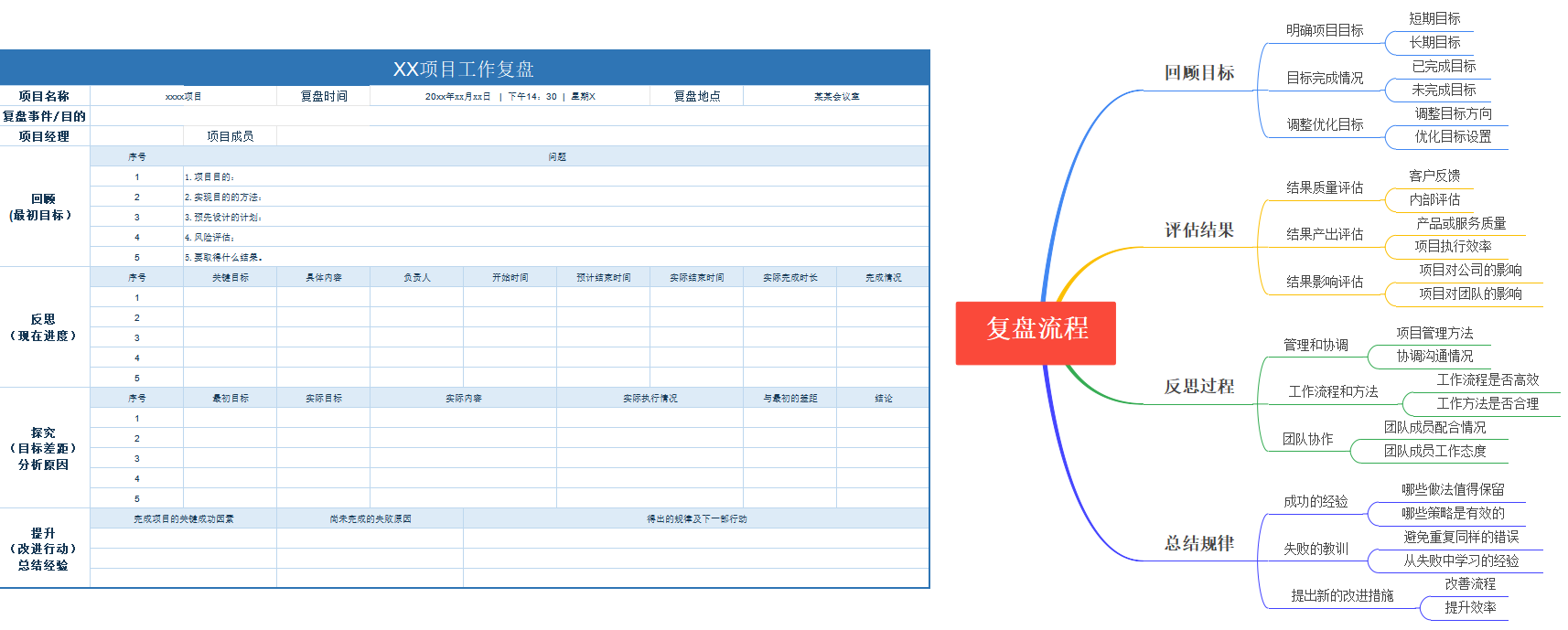1568x630 pixels.
Task: Click the 目标完成情况 node
Action: 1324,78
